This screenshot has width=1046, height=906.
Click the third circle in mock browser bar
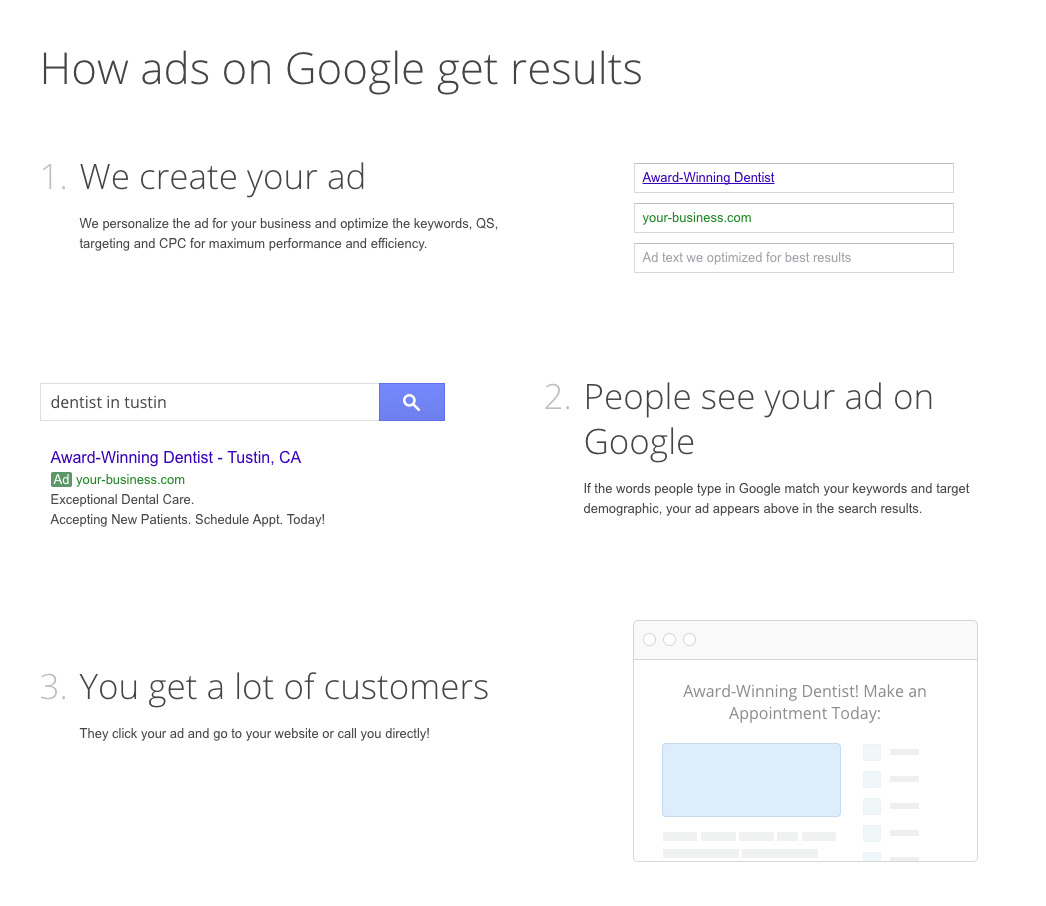tap(689, 640)
